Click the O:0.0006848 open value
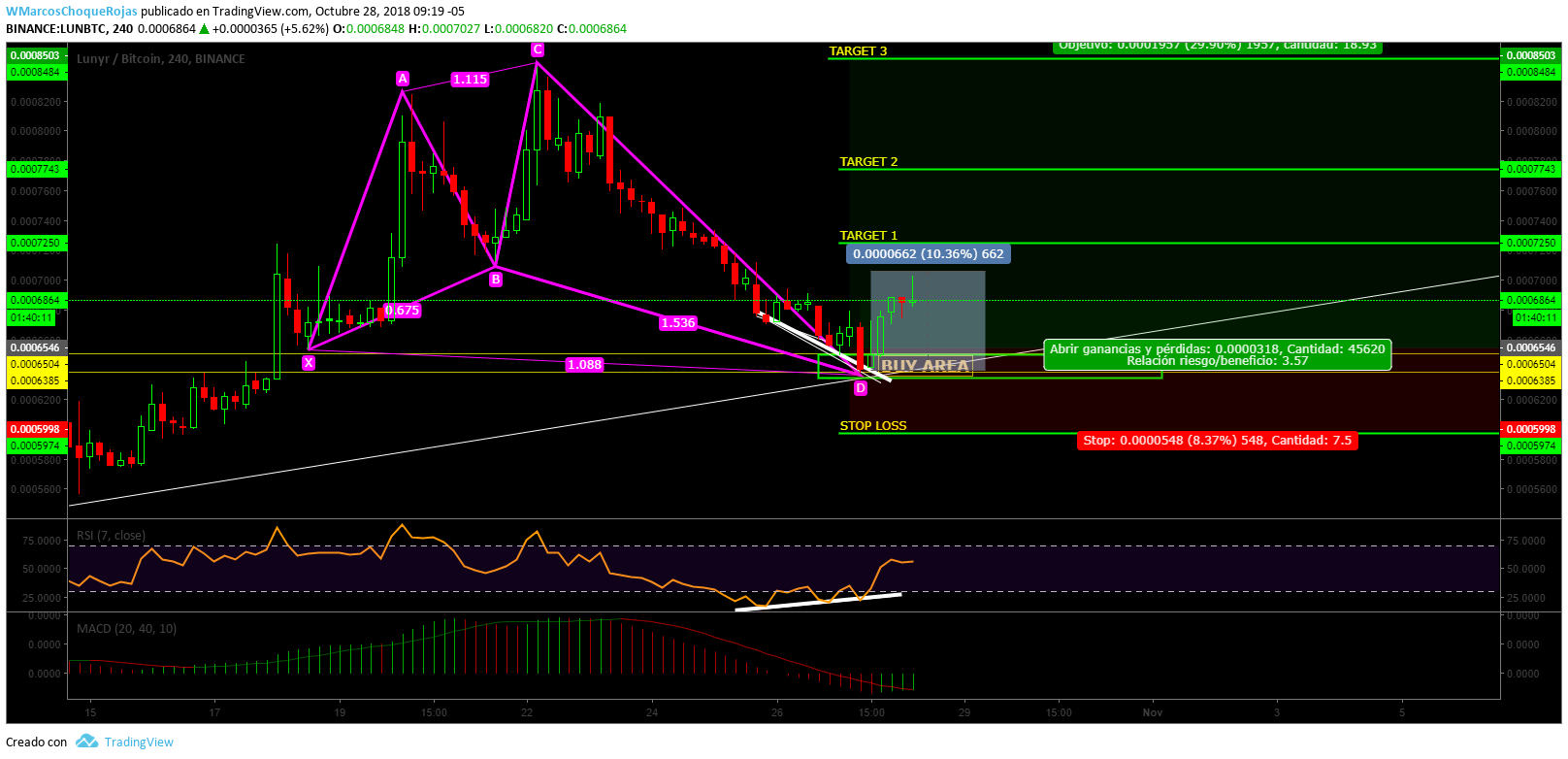The height and width of the screenshot is (759, 1568). point(369,29)
